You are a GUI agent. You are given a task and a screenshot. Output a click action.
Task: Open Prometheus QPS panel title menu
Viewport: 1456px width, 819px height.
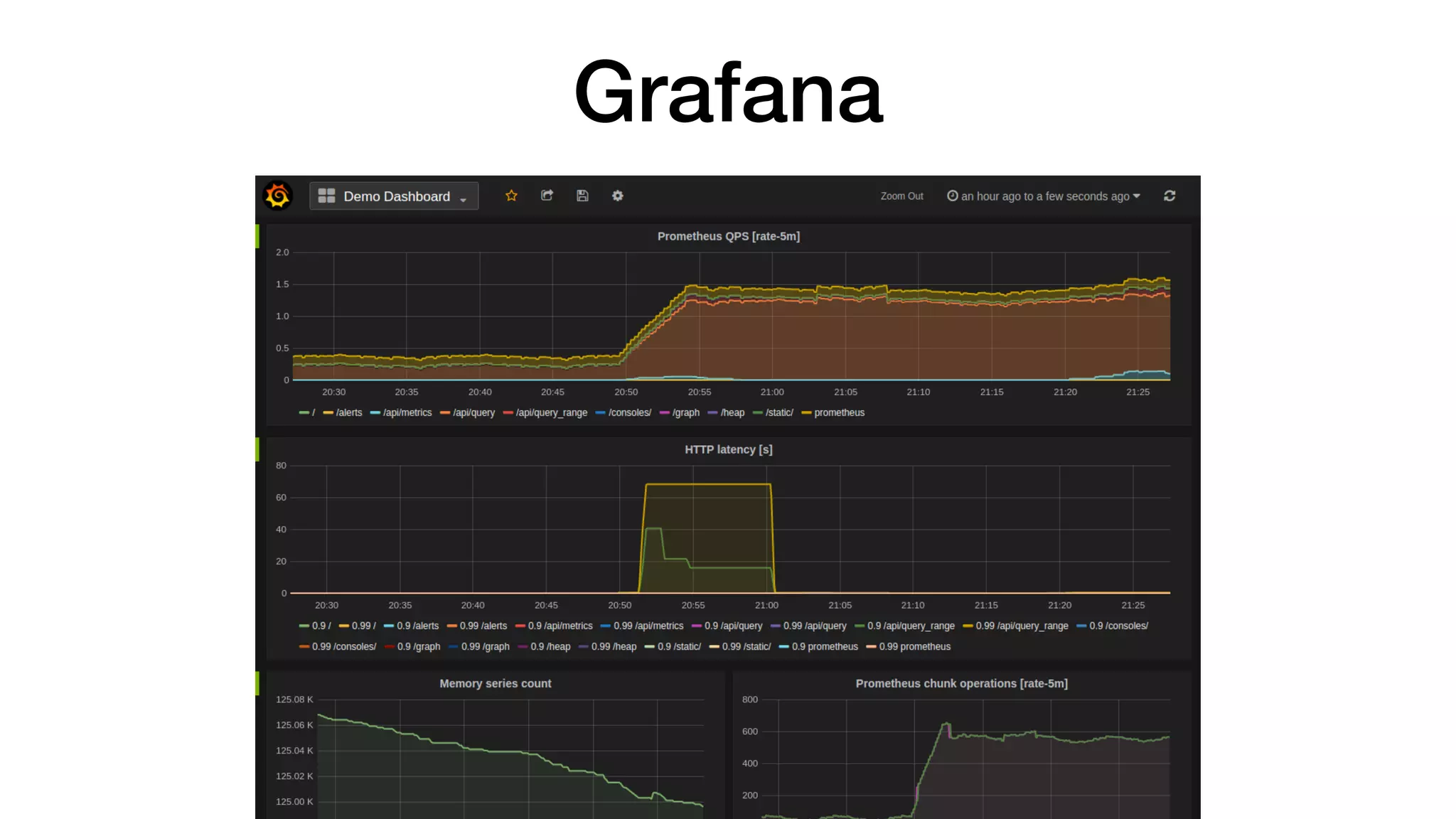pos(728,236)
